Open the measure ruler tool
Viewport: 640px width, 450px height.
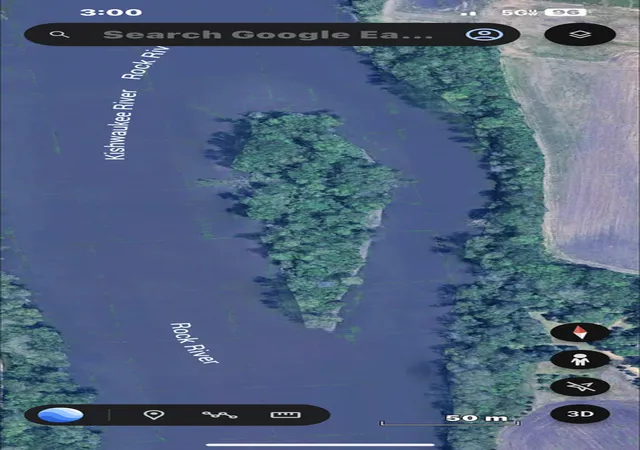tap(286, 415)
